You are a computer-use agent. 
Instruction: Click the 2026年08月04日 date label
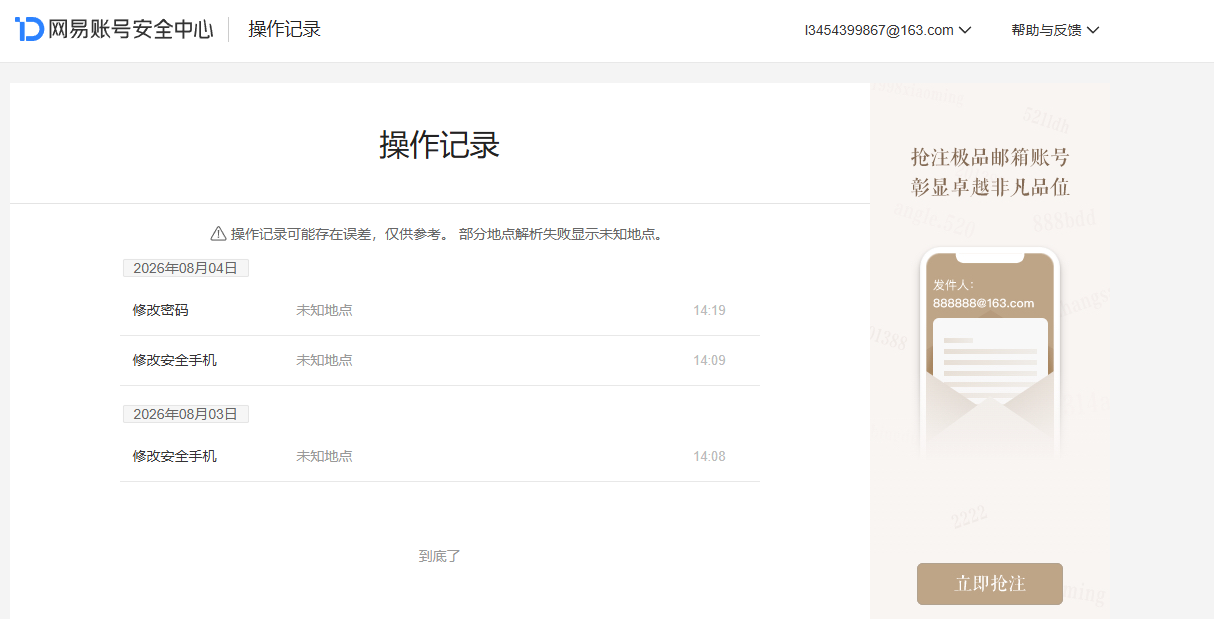click(x=186, y=268)
